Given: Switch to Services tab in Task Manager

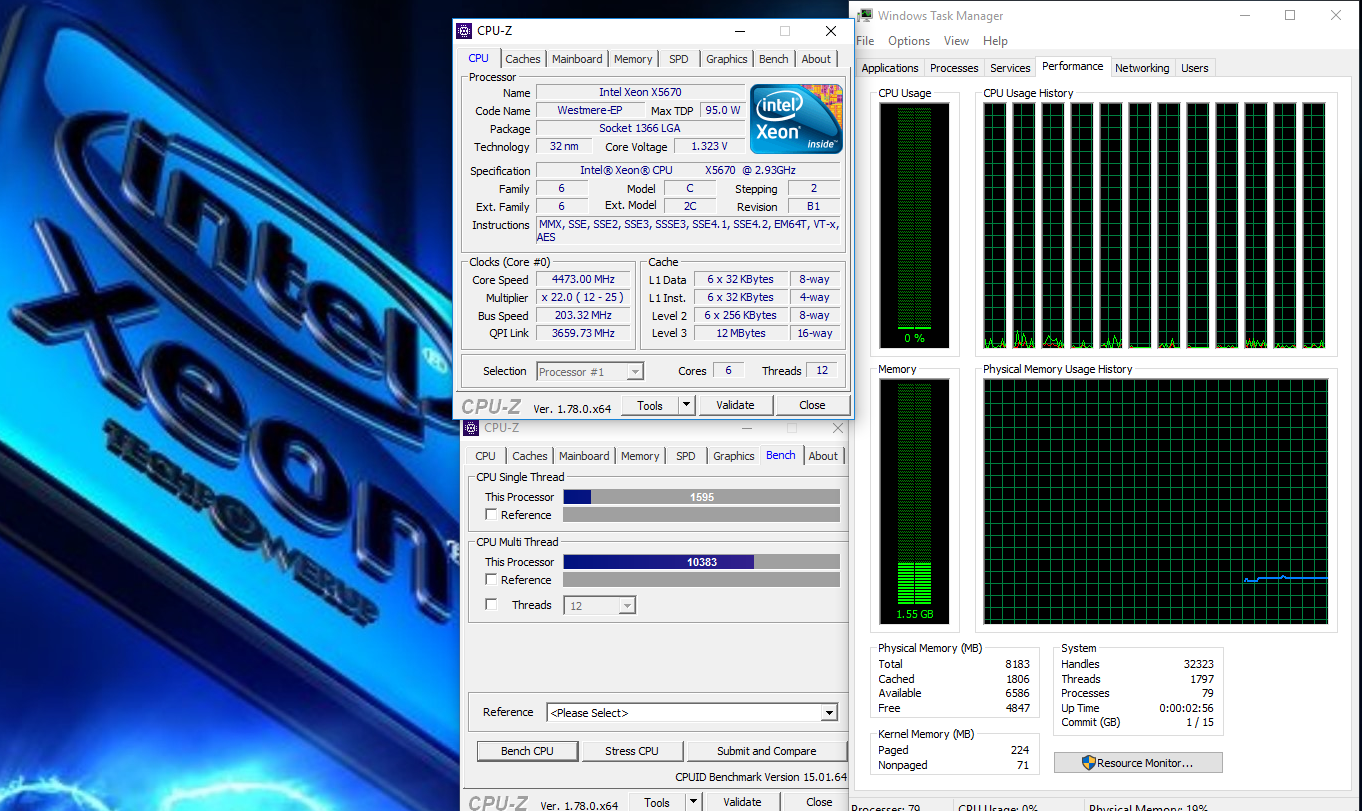Looking at the screenshot, I should [1010, 68].
